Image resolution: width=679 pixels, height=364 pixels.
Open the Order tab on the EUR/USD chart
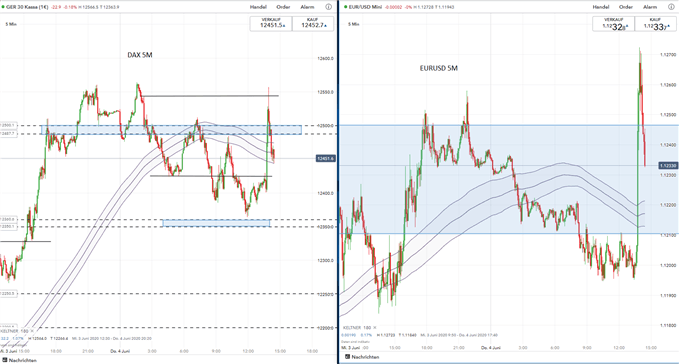pos(626,7)
